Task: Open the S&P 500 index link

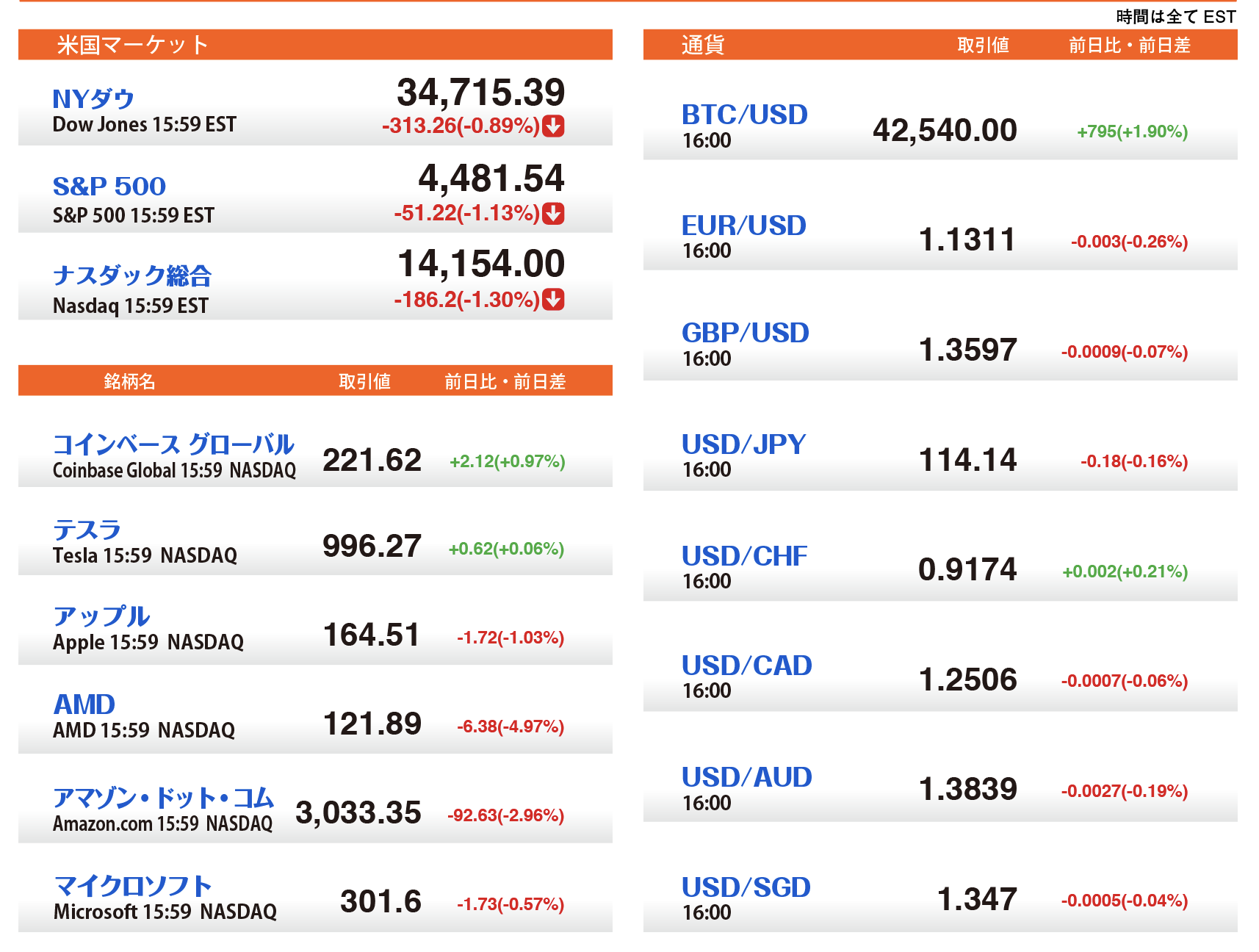Action: 109,187
